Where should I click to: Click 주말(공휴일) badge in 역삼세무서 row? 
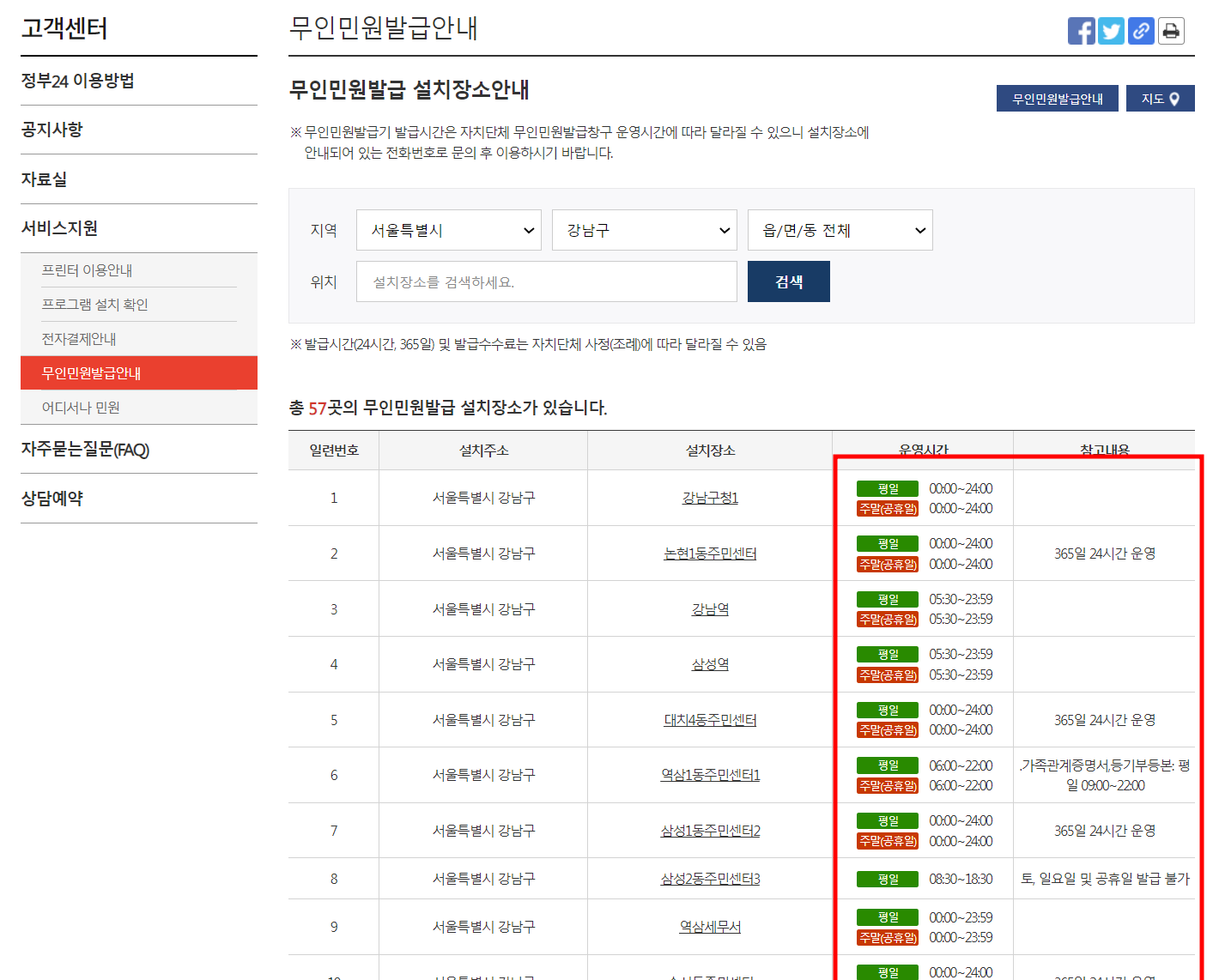[x=888, y=938]
